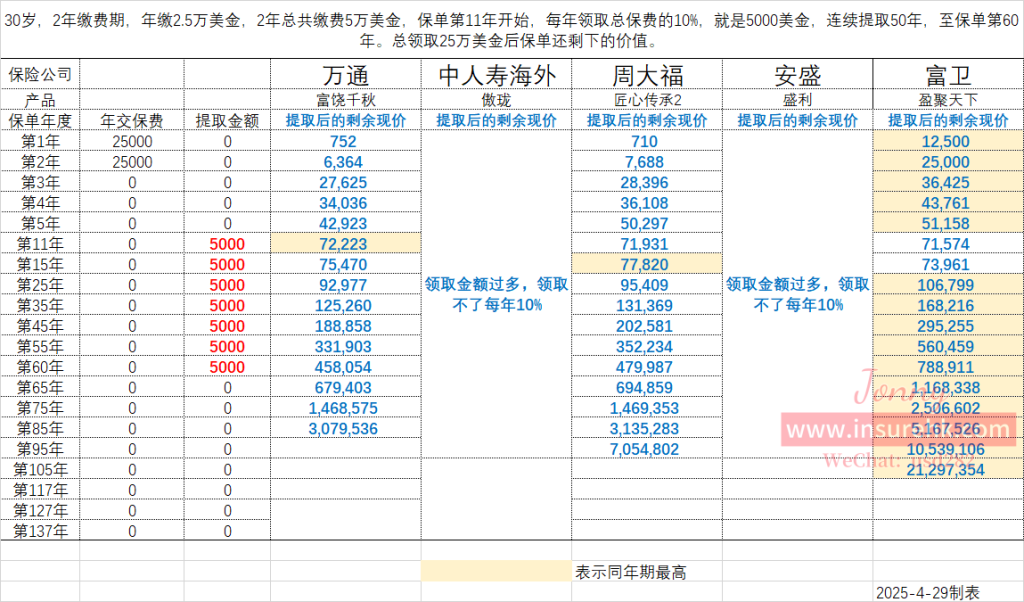Select the value 42,923
Viewport: 1024px width, 602px height.
click(x=343, y=223)
